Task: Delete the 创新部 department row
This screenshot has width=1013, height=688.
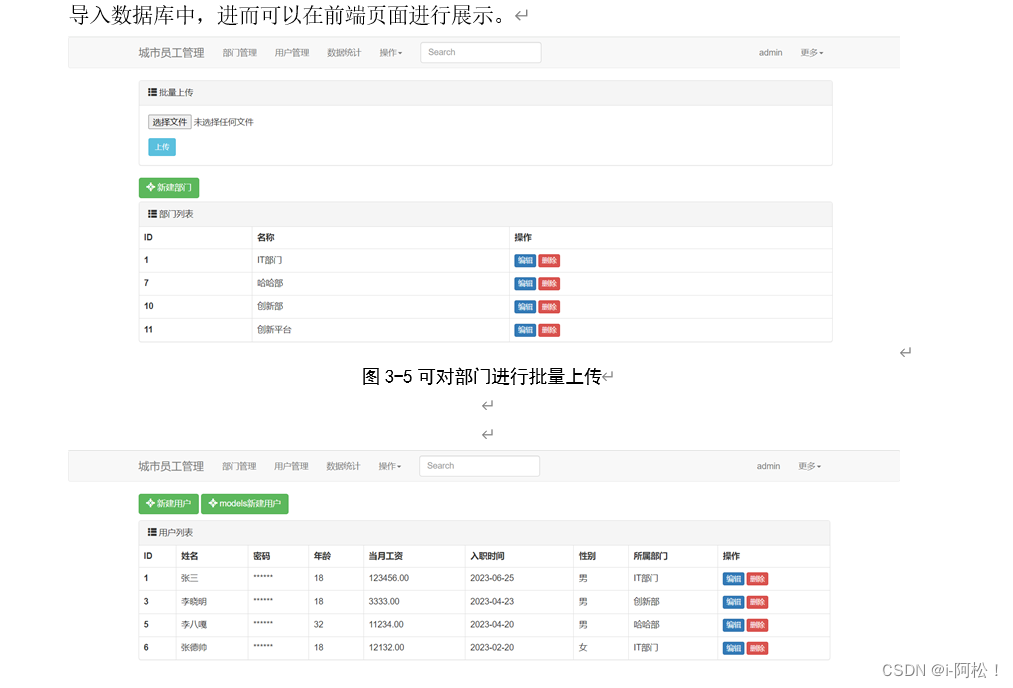Action: (549, 307)
